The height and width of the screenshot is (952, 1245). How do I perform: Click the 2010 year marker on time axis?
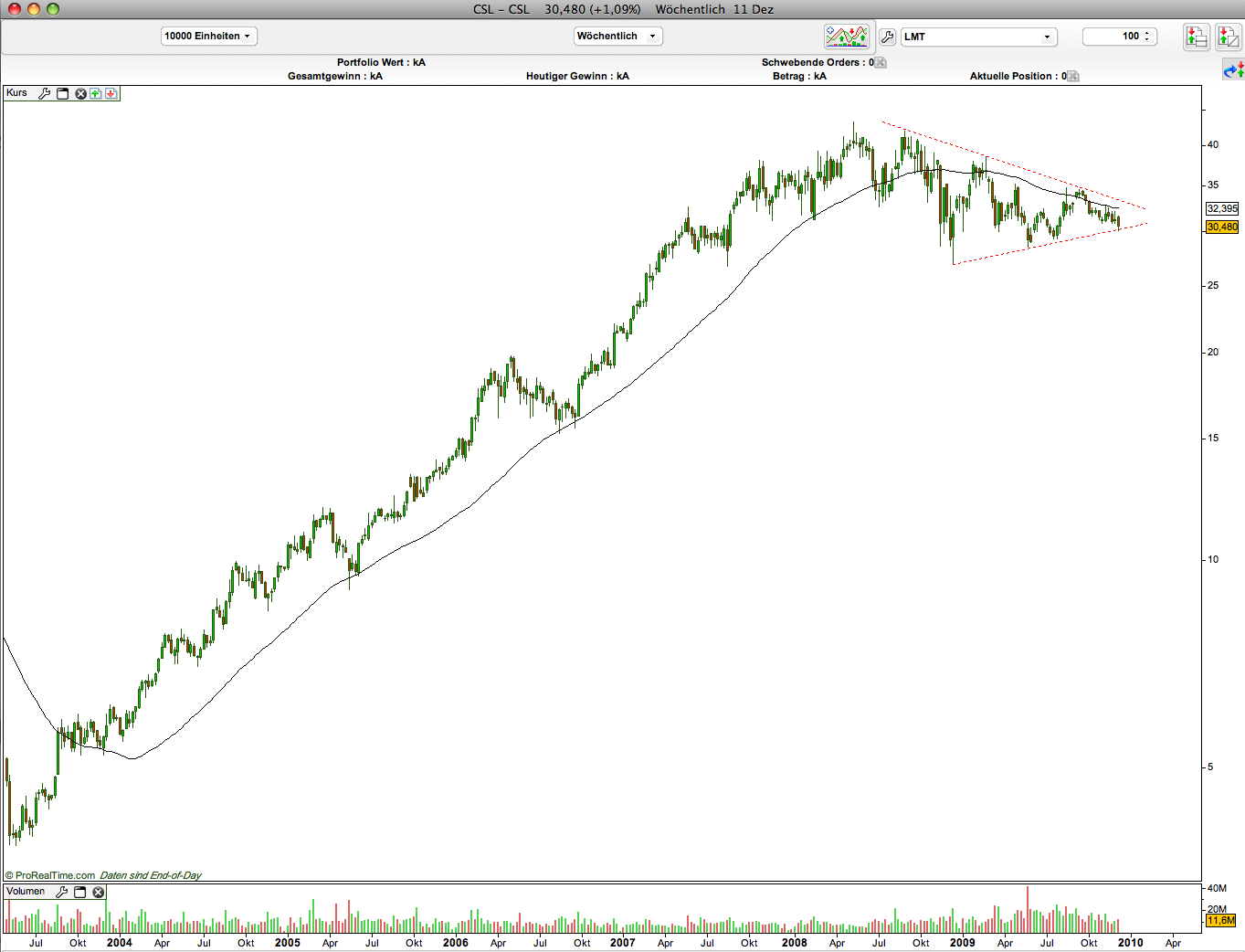click(x=1131, y=943)
